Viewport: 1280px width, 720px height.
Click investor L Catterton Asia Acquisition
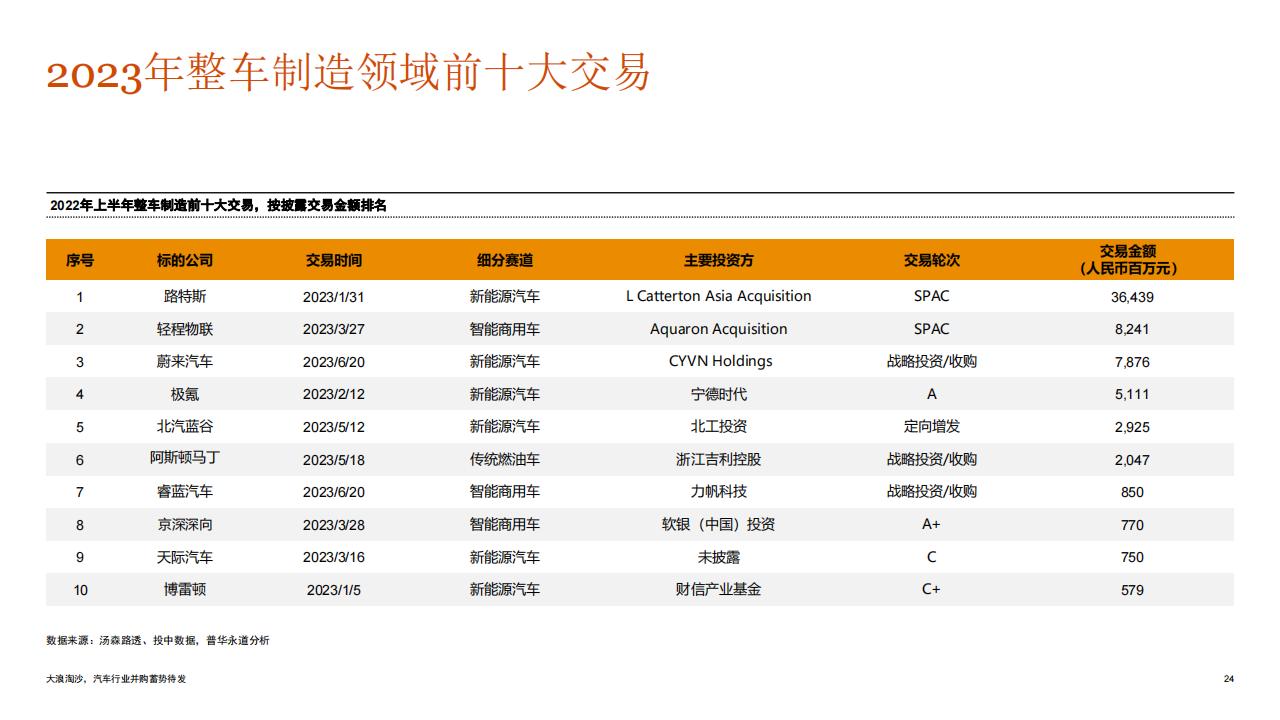coord(719,296)
